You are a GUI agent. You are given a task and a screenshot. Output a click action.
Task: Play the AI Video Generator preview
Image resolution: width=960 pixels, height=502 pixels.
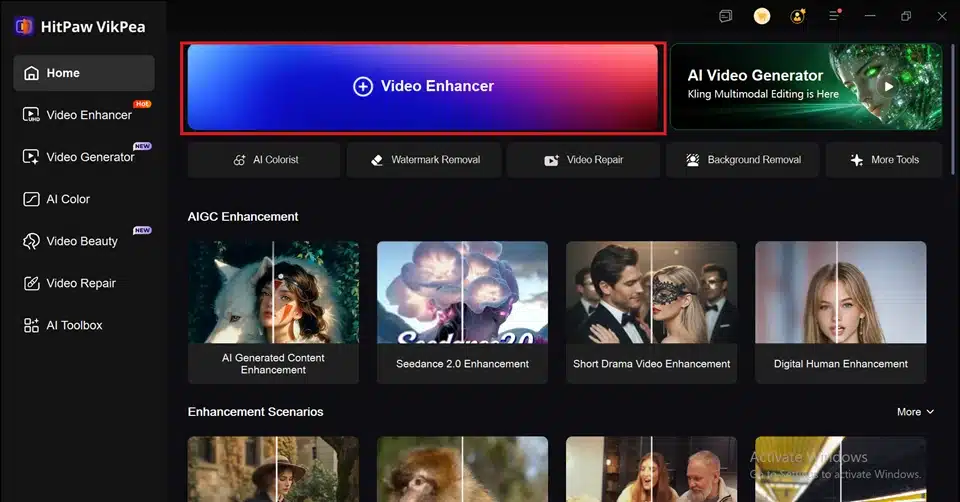coord(888,86)
